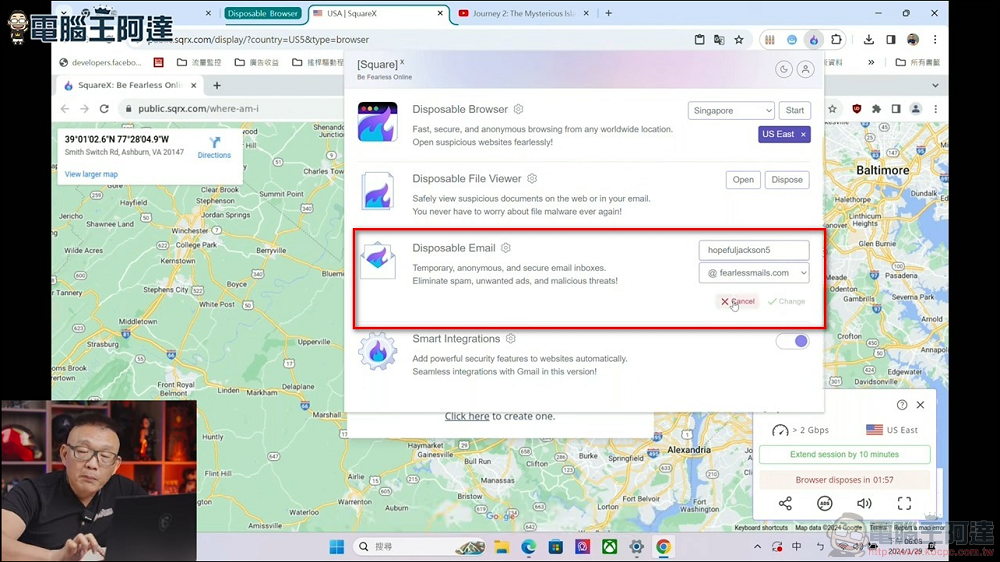Open the Disposable Browser settings gear
Image resolution: width=1000 pixels, height=562 pixels.
pos(518,109)
